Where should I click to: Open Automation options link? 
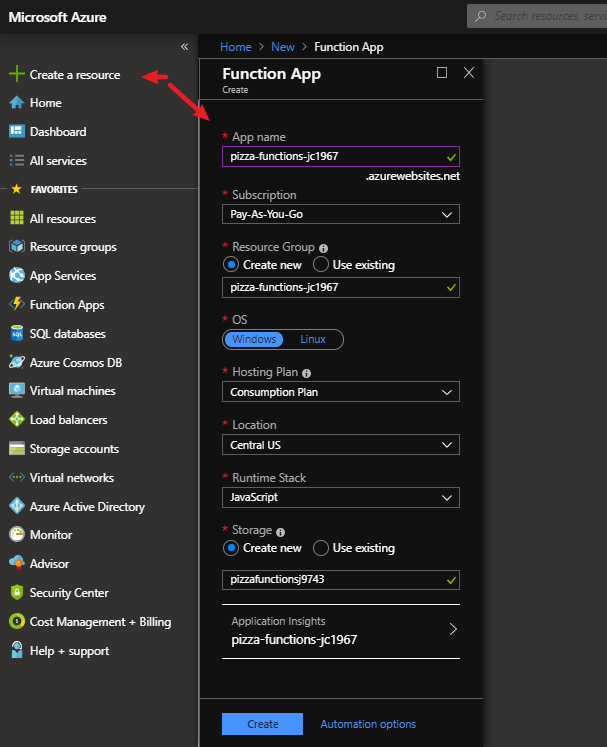[x=368, y=724]
